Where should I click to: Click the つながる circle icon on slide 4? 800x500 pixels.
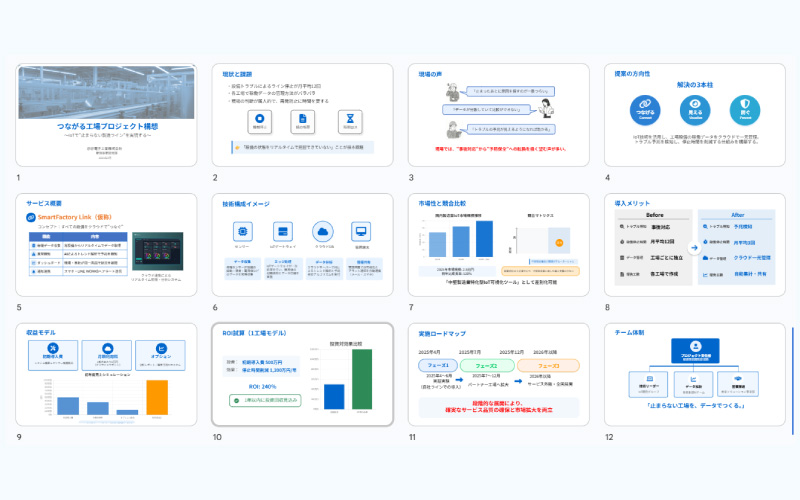click(642, 108)
